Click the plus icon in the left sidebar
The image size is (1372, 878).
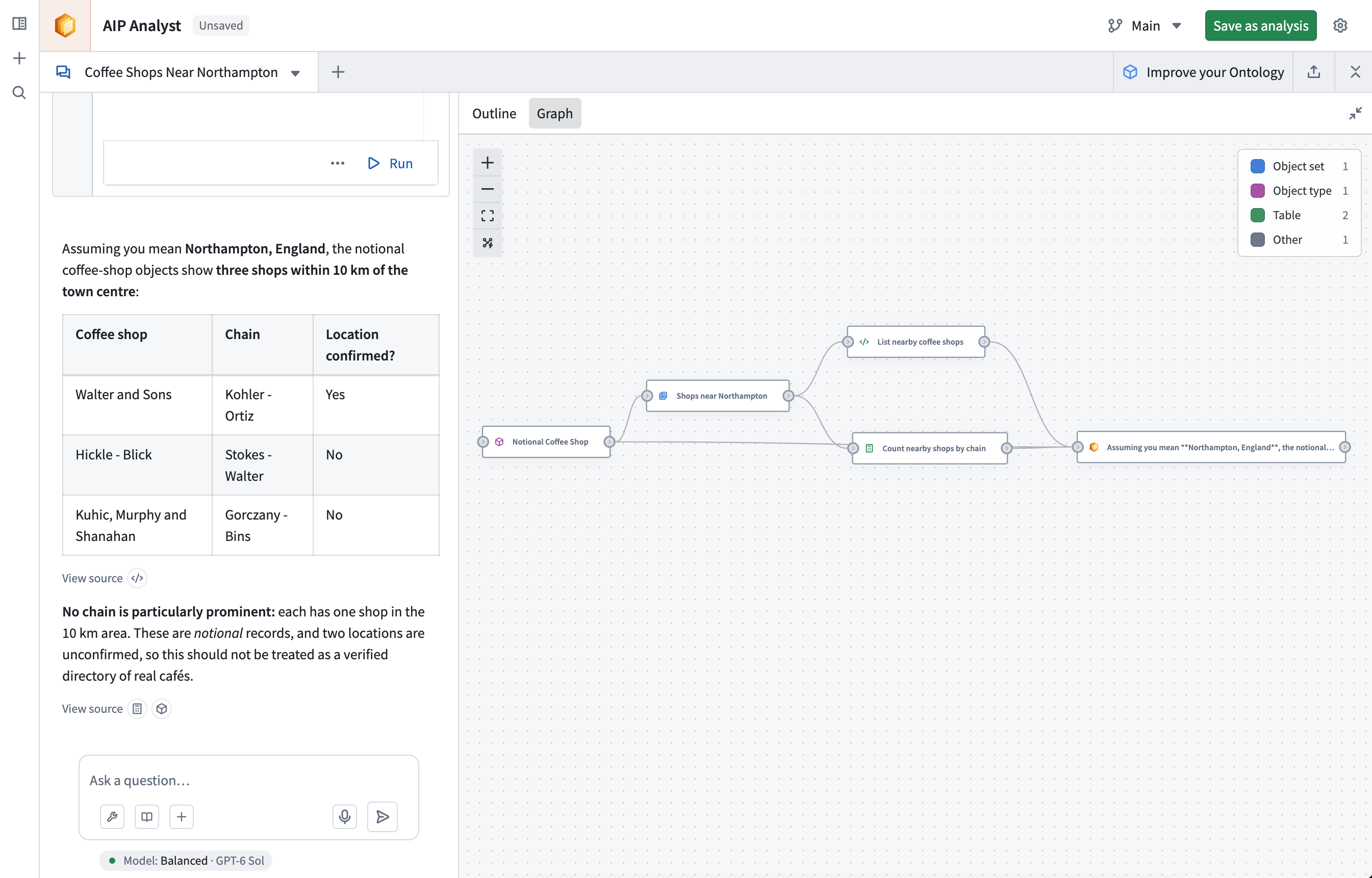[19, 58]
